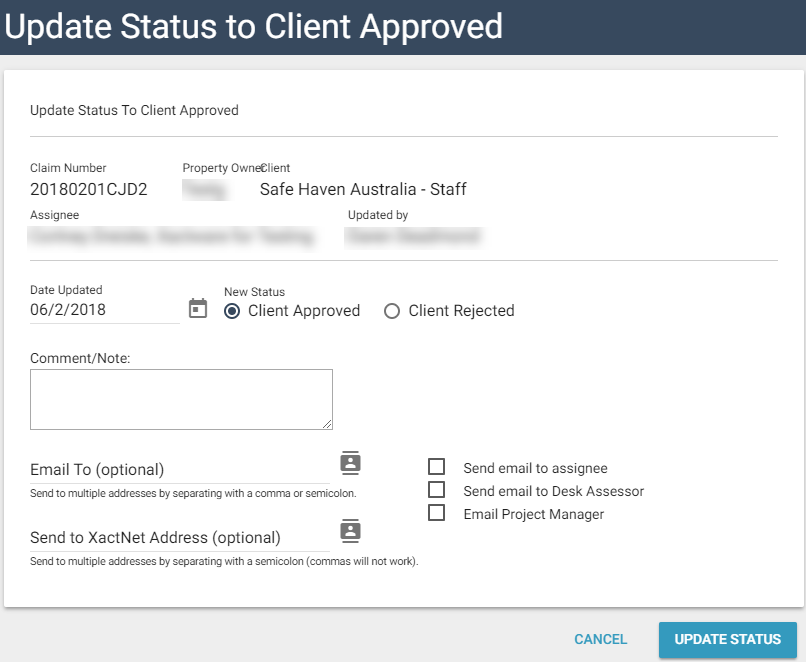
Task: Open the Date Updated calendar picker
Action: (x=198, y=308)
